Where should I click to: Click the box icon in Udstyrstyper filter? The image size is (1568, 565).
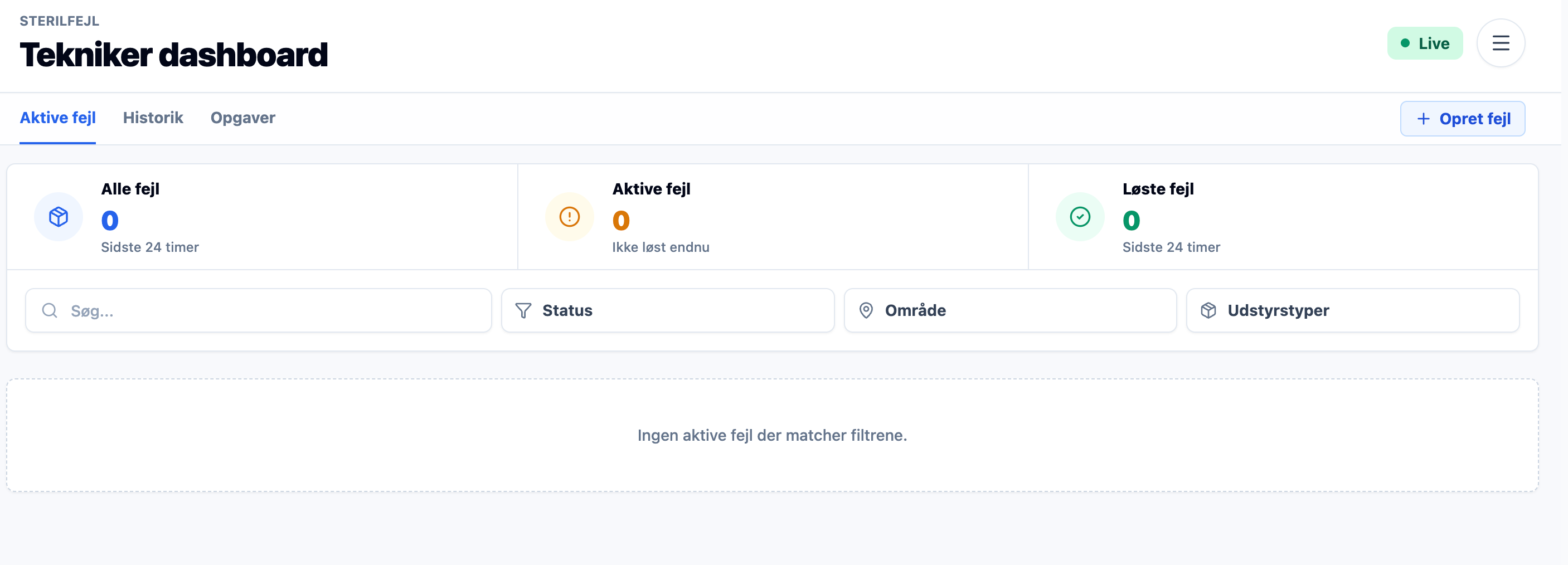(1208, 310)
